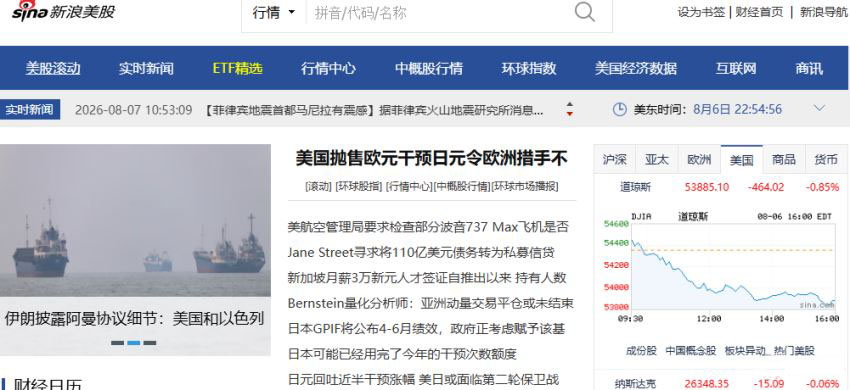Click the news ticker down arrow
Screen dimensions: 850x390
click(x=569, y=113)
